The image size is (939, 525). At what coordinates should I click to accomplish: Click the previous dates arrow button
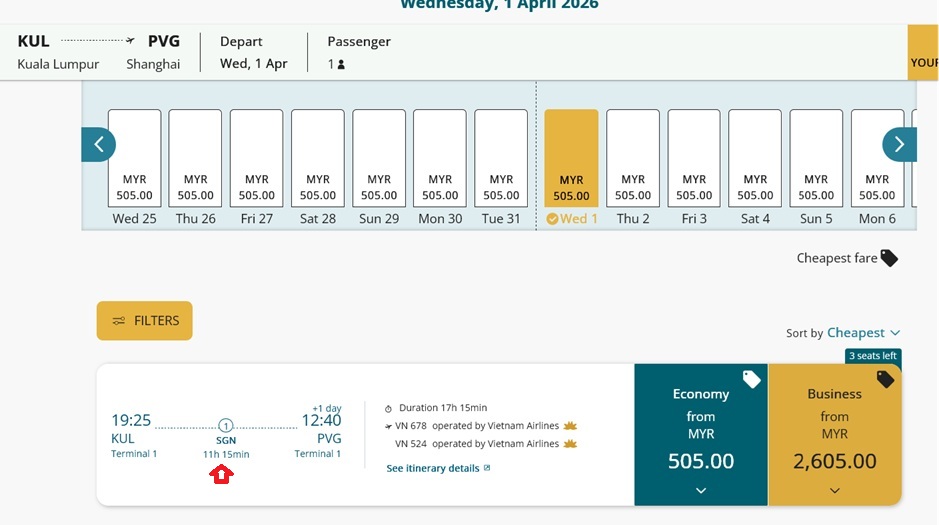(x=98, y=145)
